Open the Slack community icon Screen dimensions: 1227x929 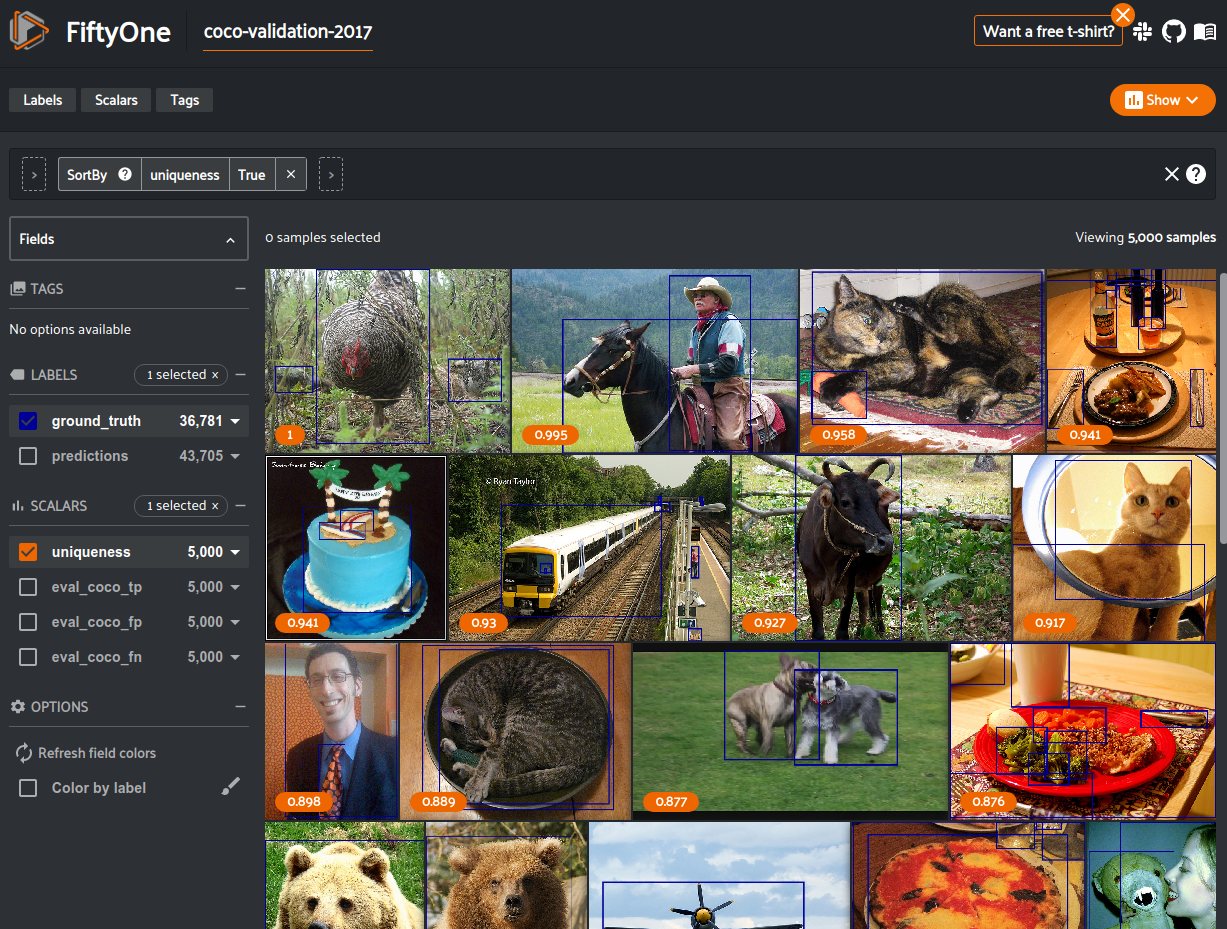(1143, 31)
